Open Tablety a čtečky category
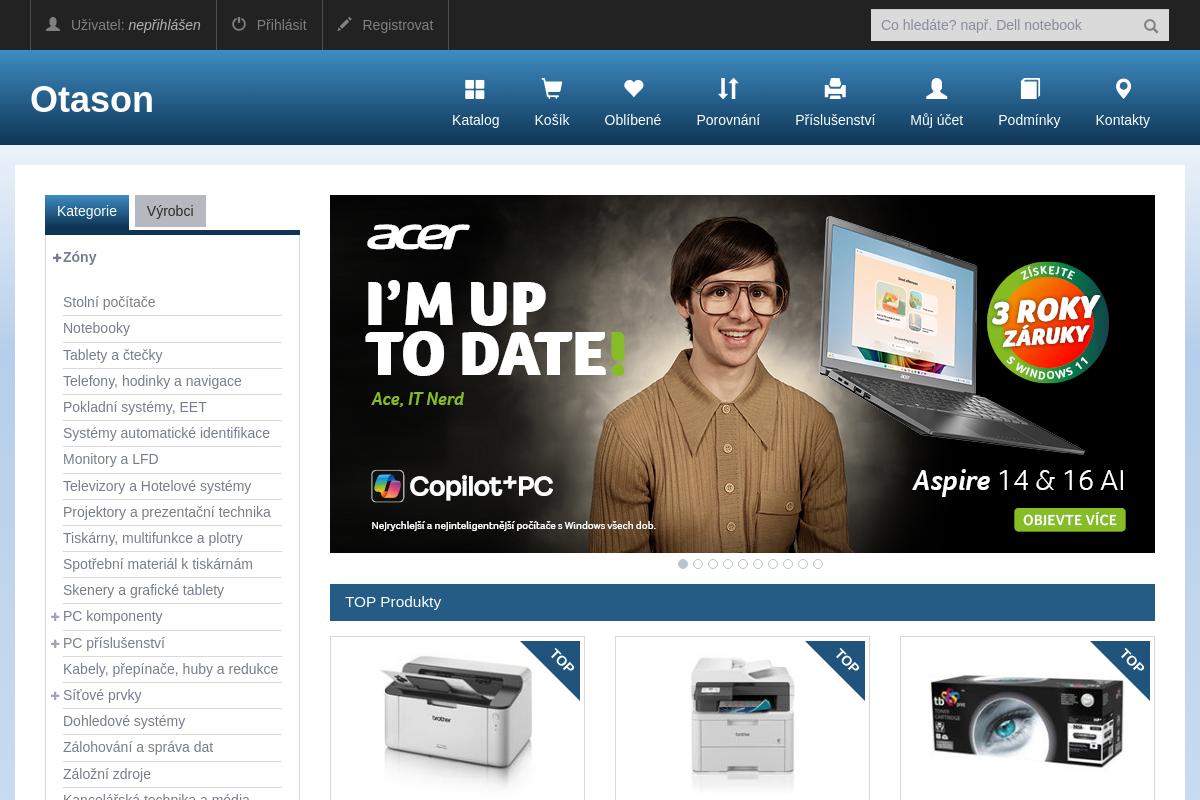The height and width of the screenshot is (800, 1200). click(x=112, y=355)
